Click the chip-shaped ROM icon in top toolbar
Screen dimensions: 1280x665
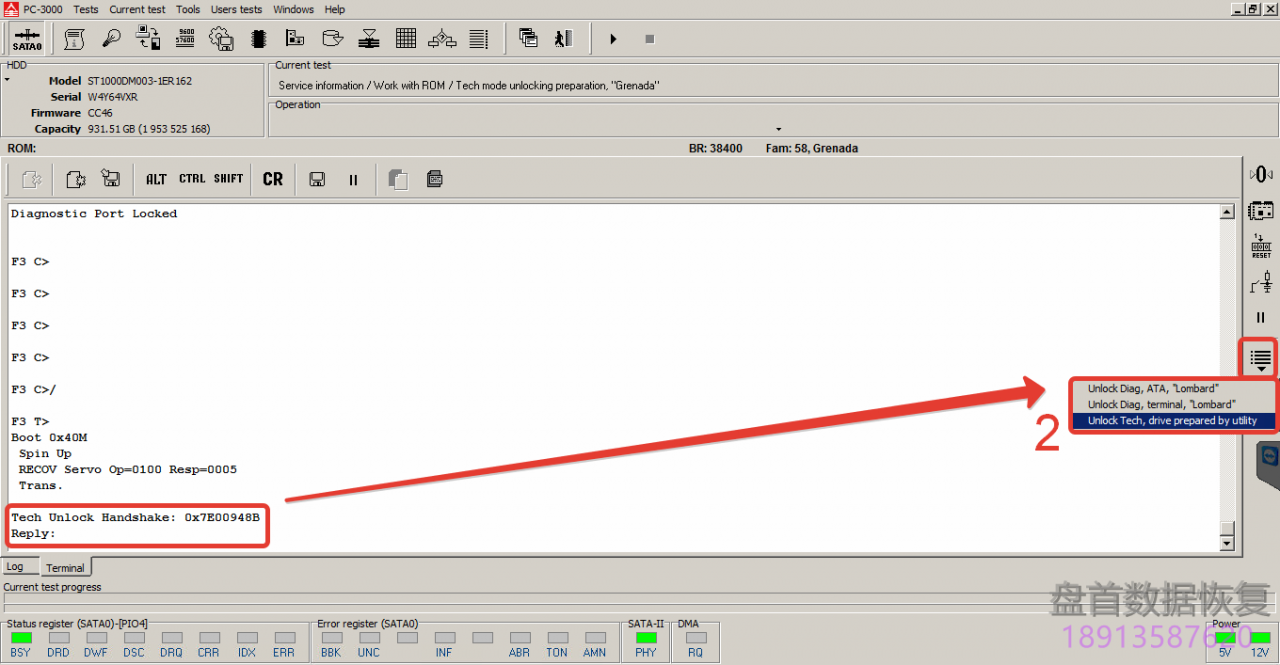(258, 39)
